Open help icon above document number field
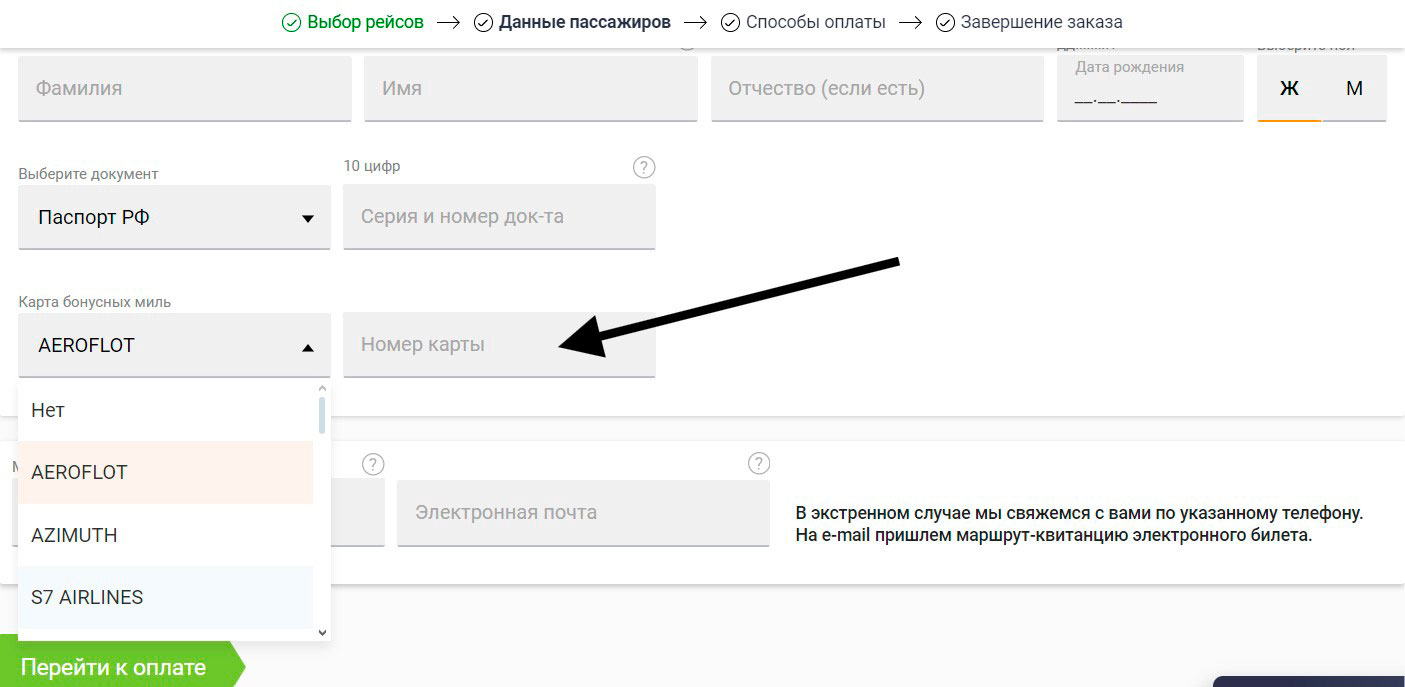 point(644,167)
